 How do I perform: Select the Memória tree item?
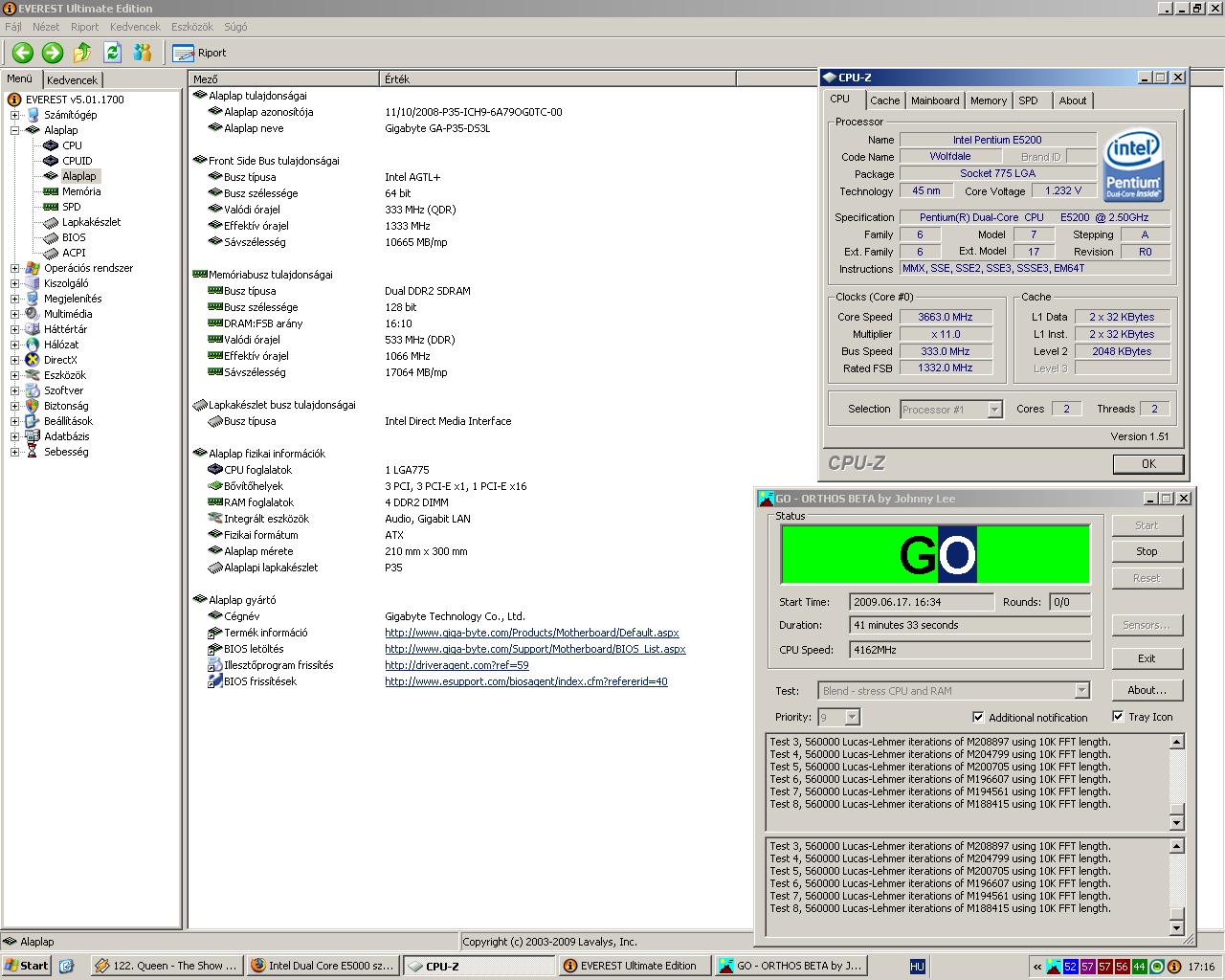pos(81,191)
